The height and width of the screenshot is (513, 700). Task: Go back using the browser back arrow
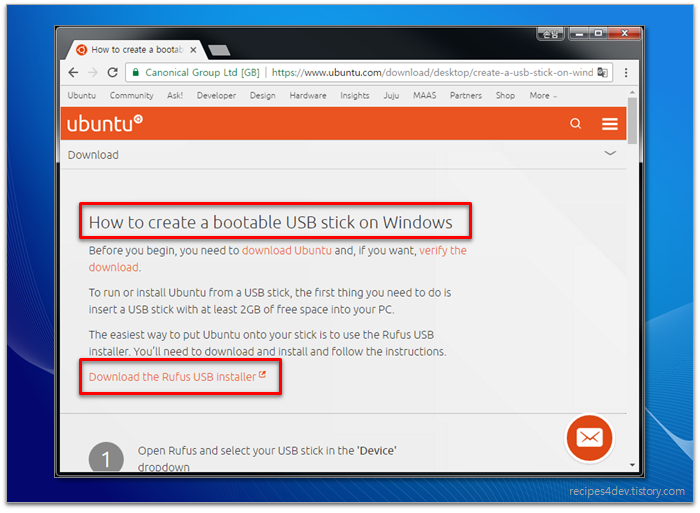74,72
